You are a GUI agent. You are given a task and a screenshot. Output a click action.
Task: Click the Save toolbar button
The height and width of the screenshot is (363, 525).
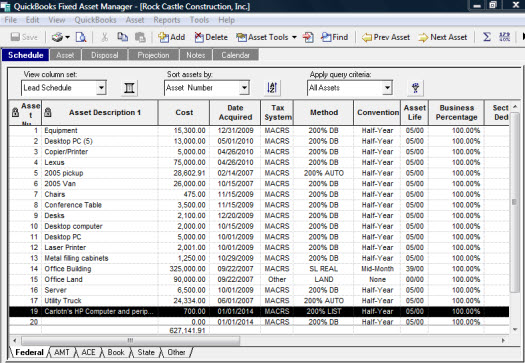click(24, 37)
